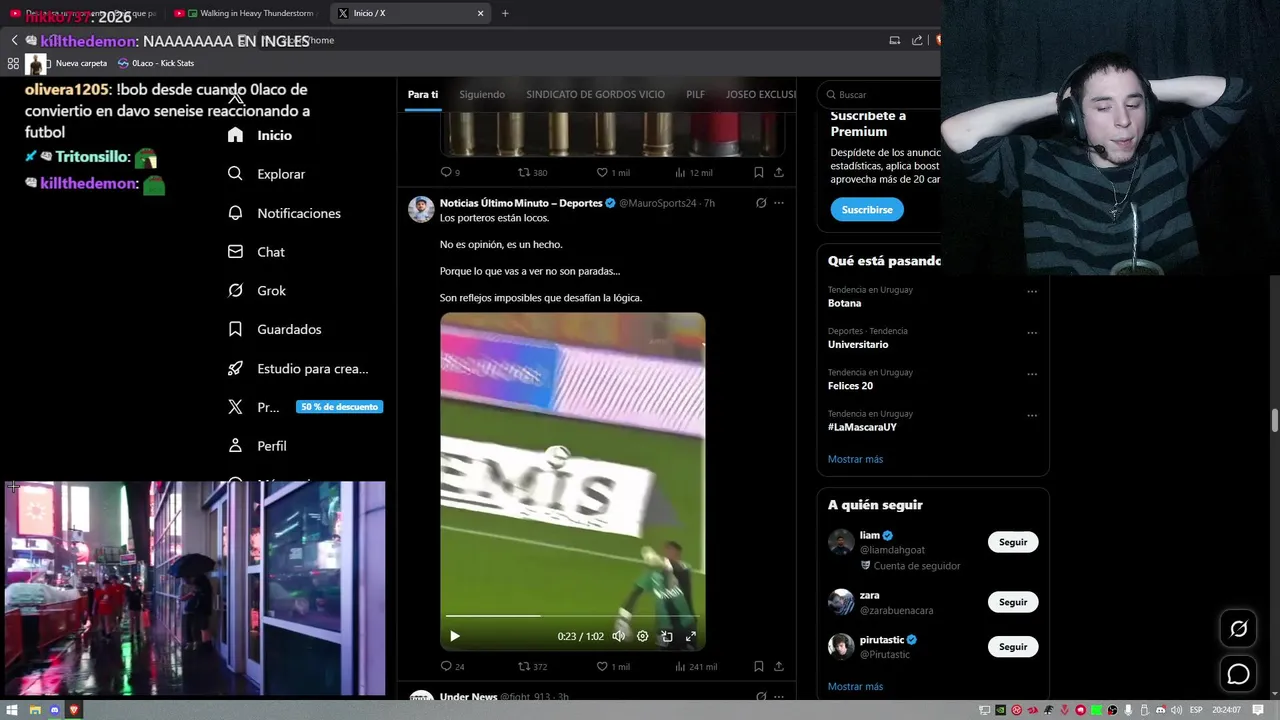Follow liam with Seguir button
Viewport: 1280px width, 720px height.
pos(1013,542)
